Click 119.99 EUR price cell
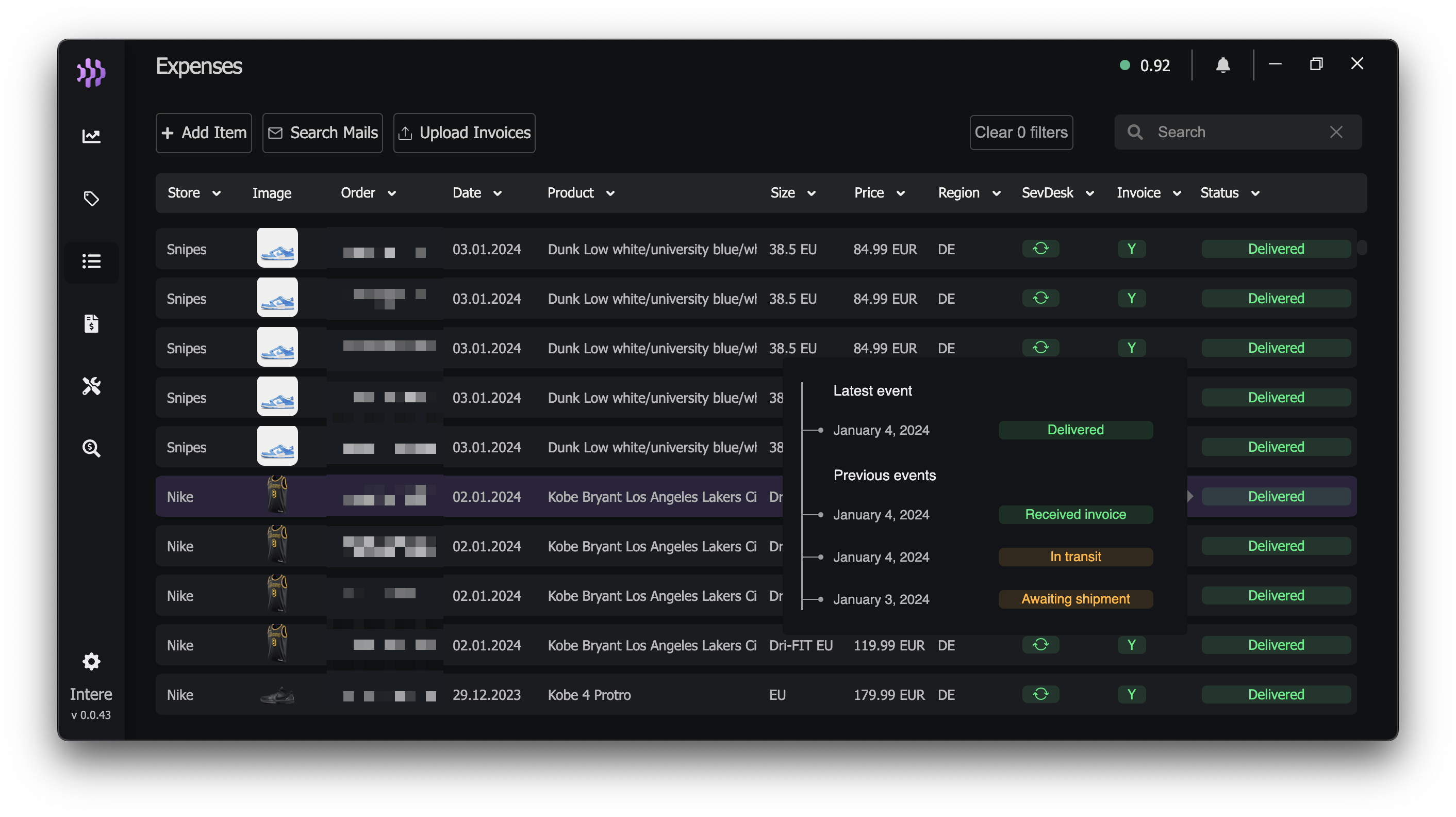Viewport: 1456px width, 817px height. click(889, 645)
